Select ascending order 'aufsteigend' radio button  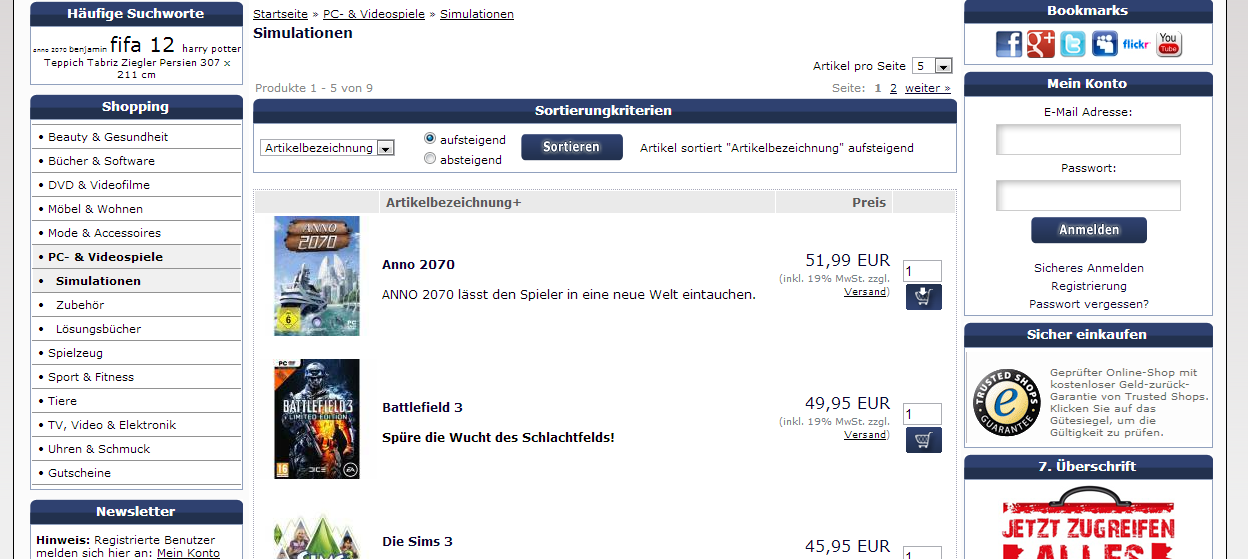[430, 139]
